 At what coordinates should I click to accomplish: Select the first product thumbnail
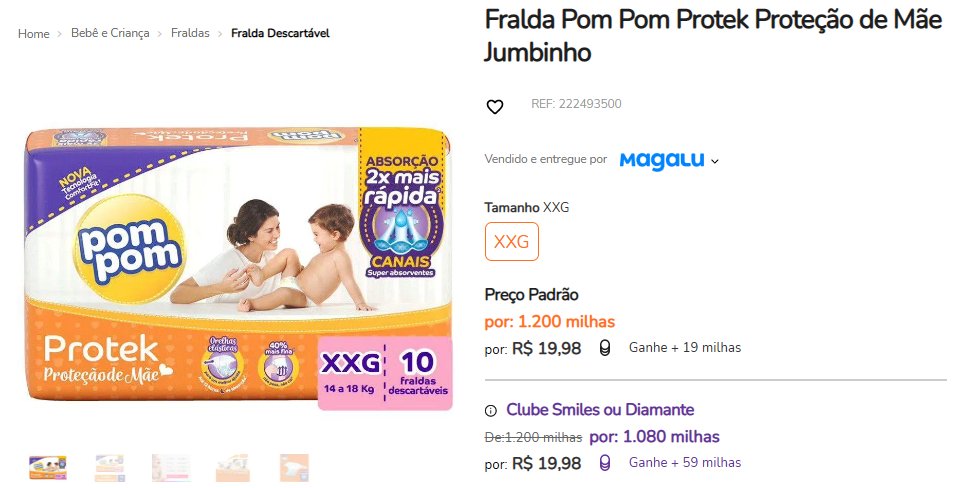coord(48,468)
